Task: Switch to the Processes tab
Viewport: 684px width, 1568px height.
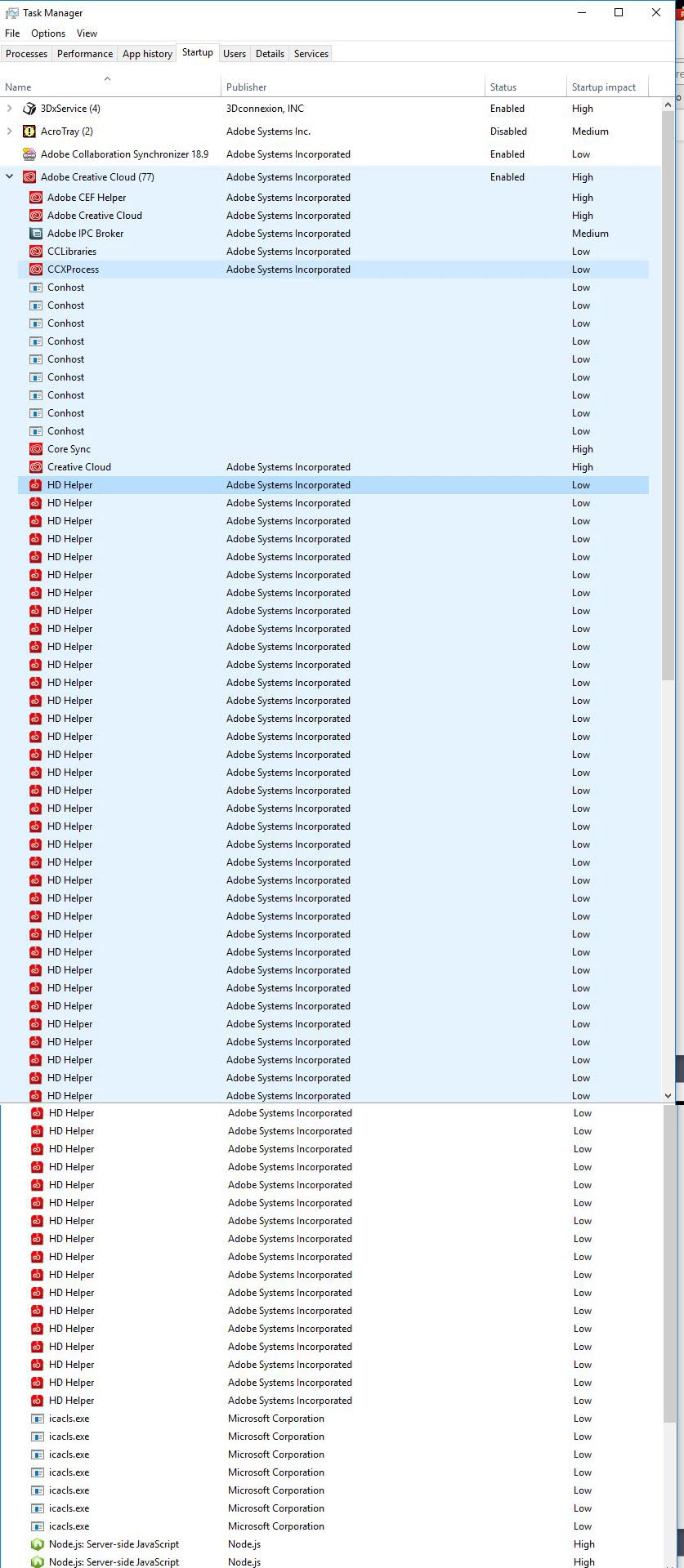Action: [x=27, y=54]
